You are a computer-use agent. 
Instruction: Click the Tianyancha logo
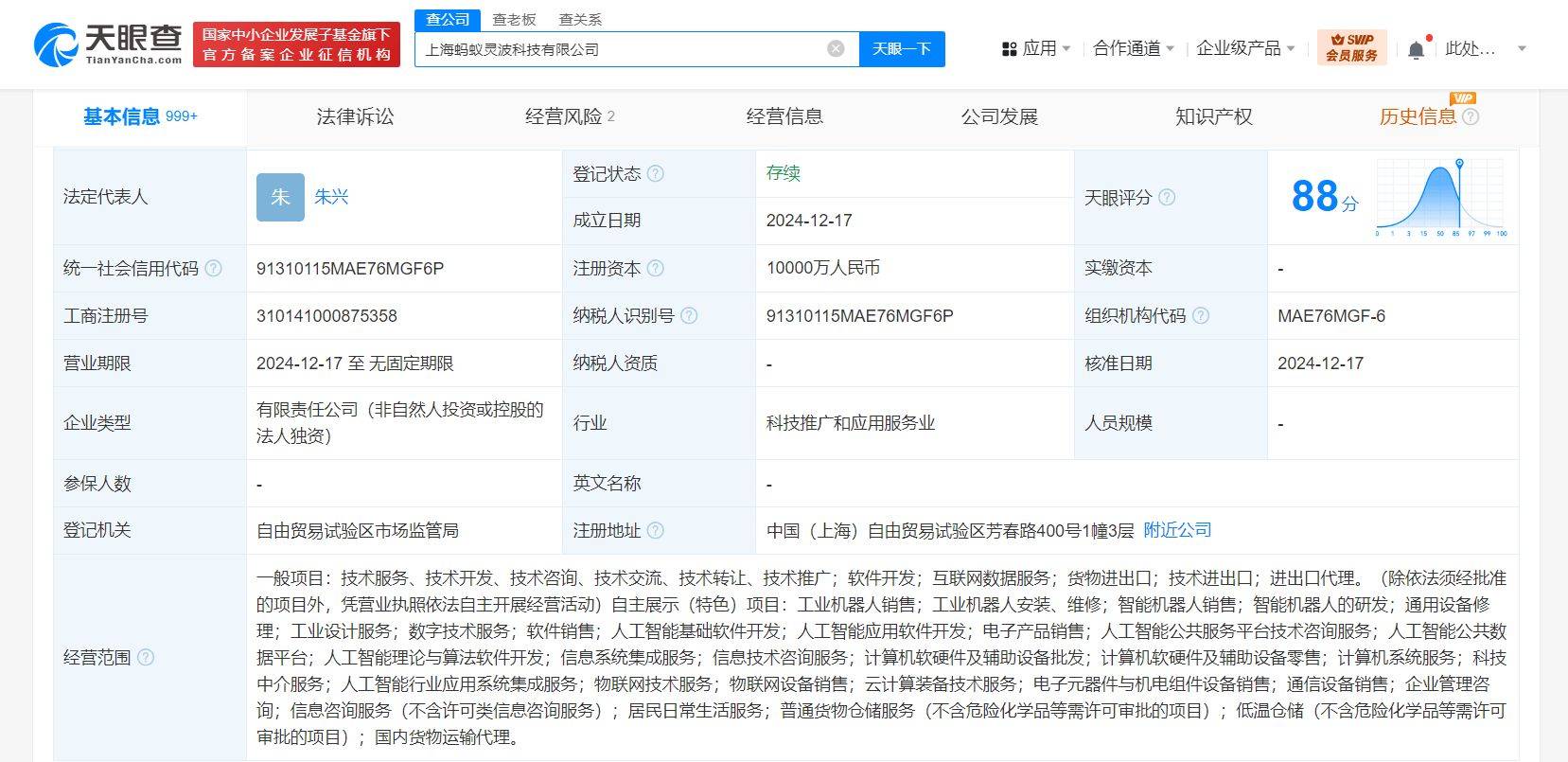click(x=108, y=44)
